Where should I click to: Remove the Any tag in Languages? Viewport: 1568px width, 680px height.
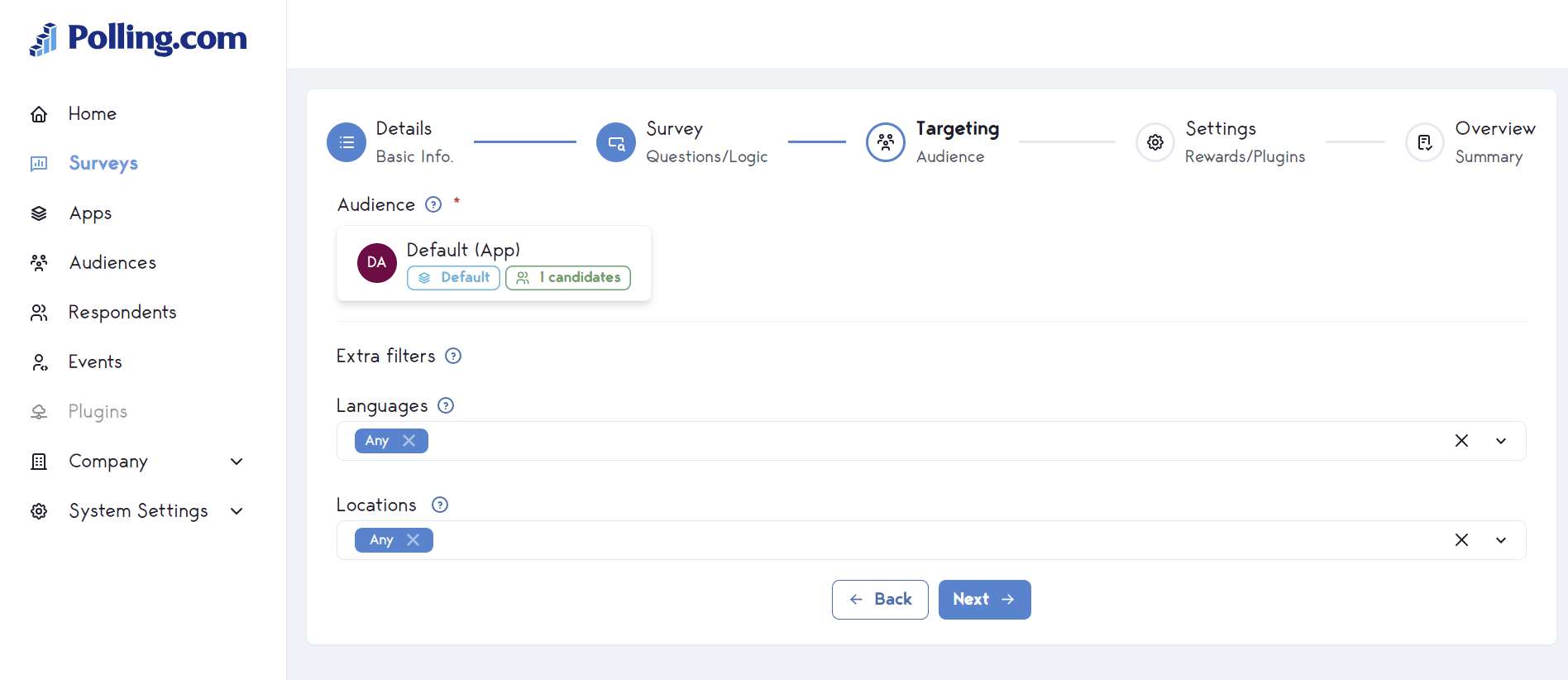pyautogui.click(x=409, y=441)
